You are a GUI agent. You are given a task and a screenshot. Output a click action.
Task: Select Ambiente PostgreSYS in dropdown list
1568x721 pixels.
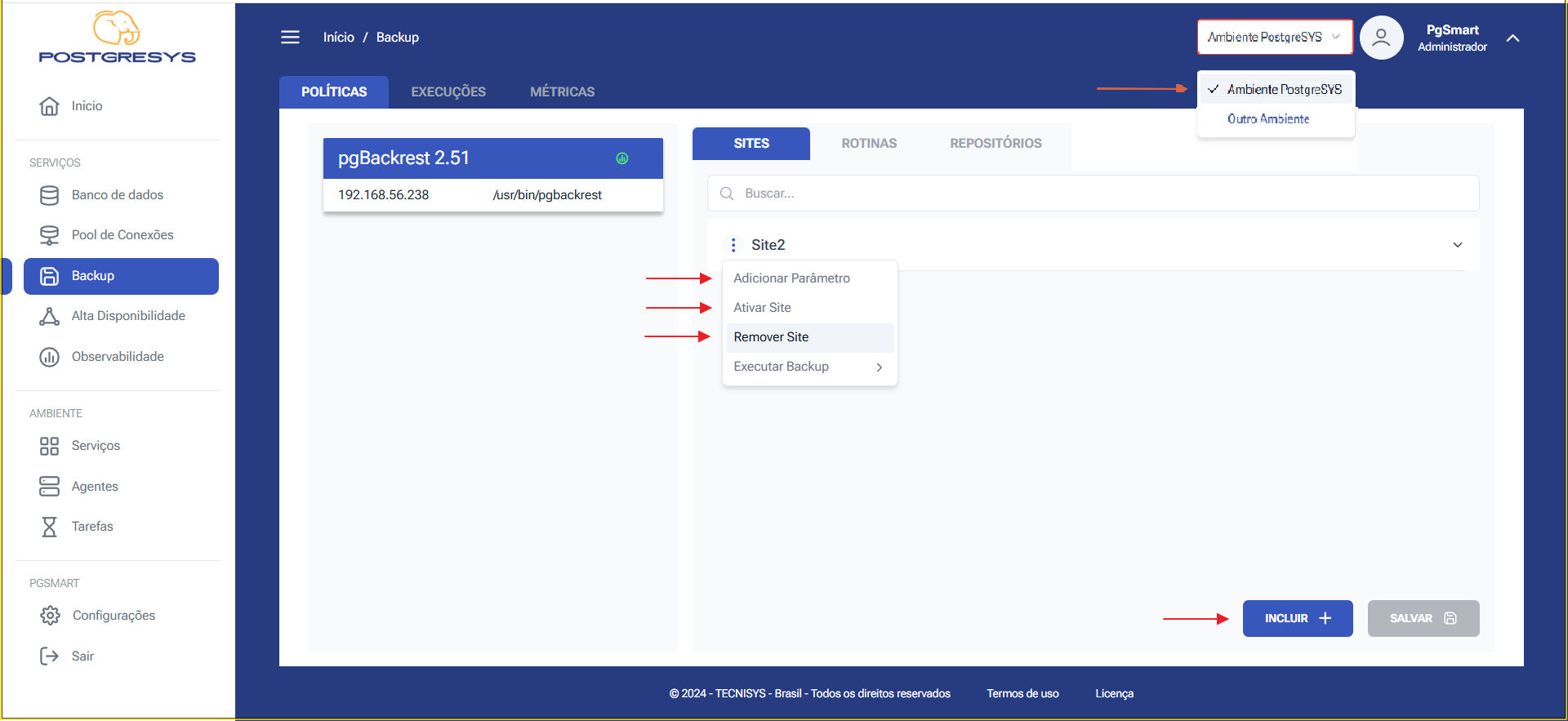(1276, 89)
